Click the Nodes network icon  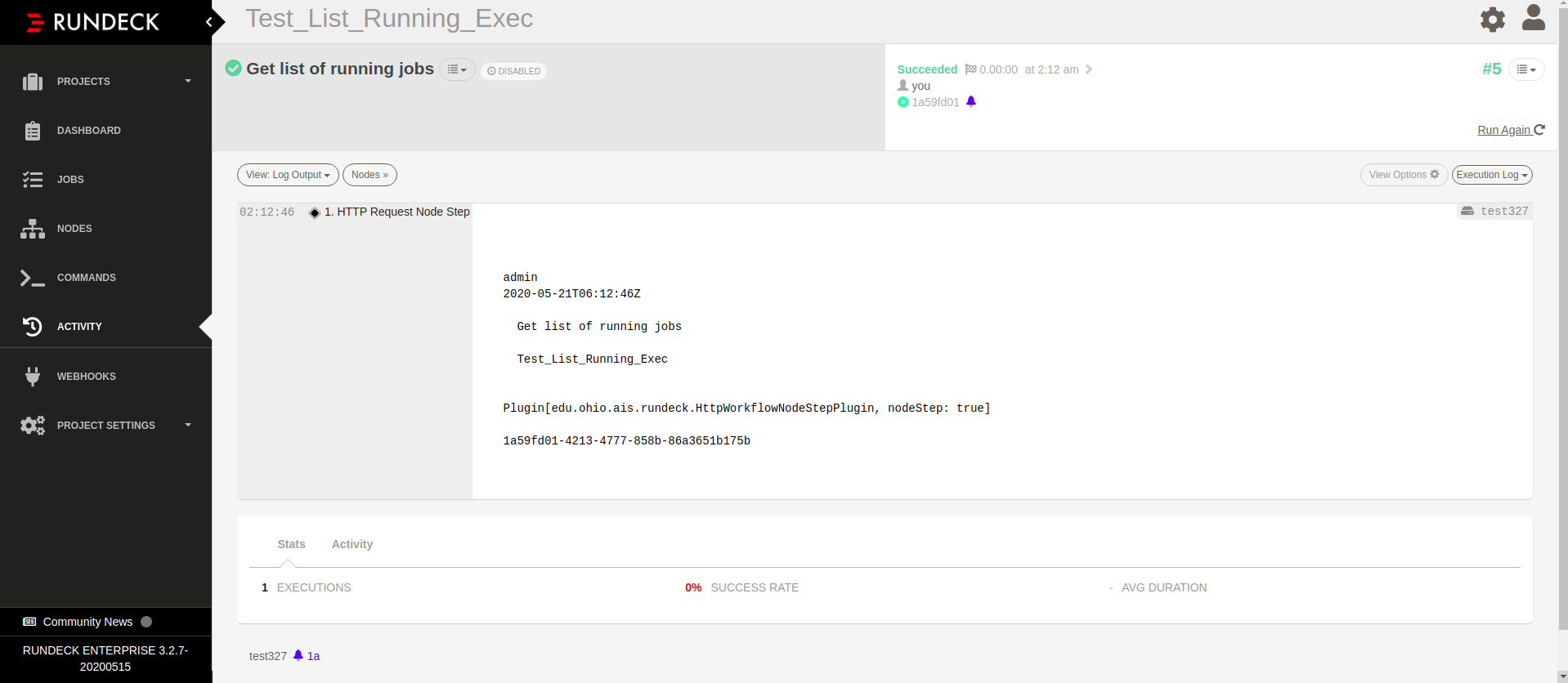click(x=33, y=229)
